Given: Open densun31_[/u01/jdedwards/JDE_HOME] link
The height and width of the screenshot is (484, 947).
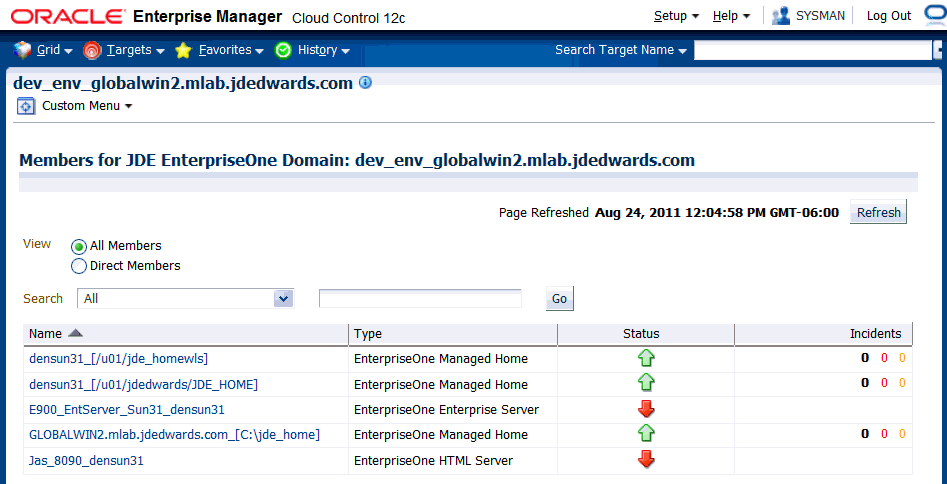Looking at the screenshot, I should pyautogui.click(x=143, y=384).
